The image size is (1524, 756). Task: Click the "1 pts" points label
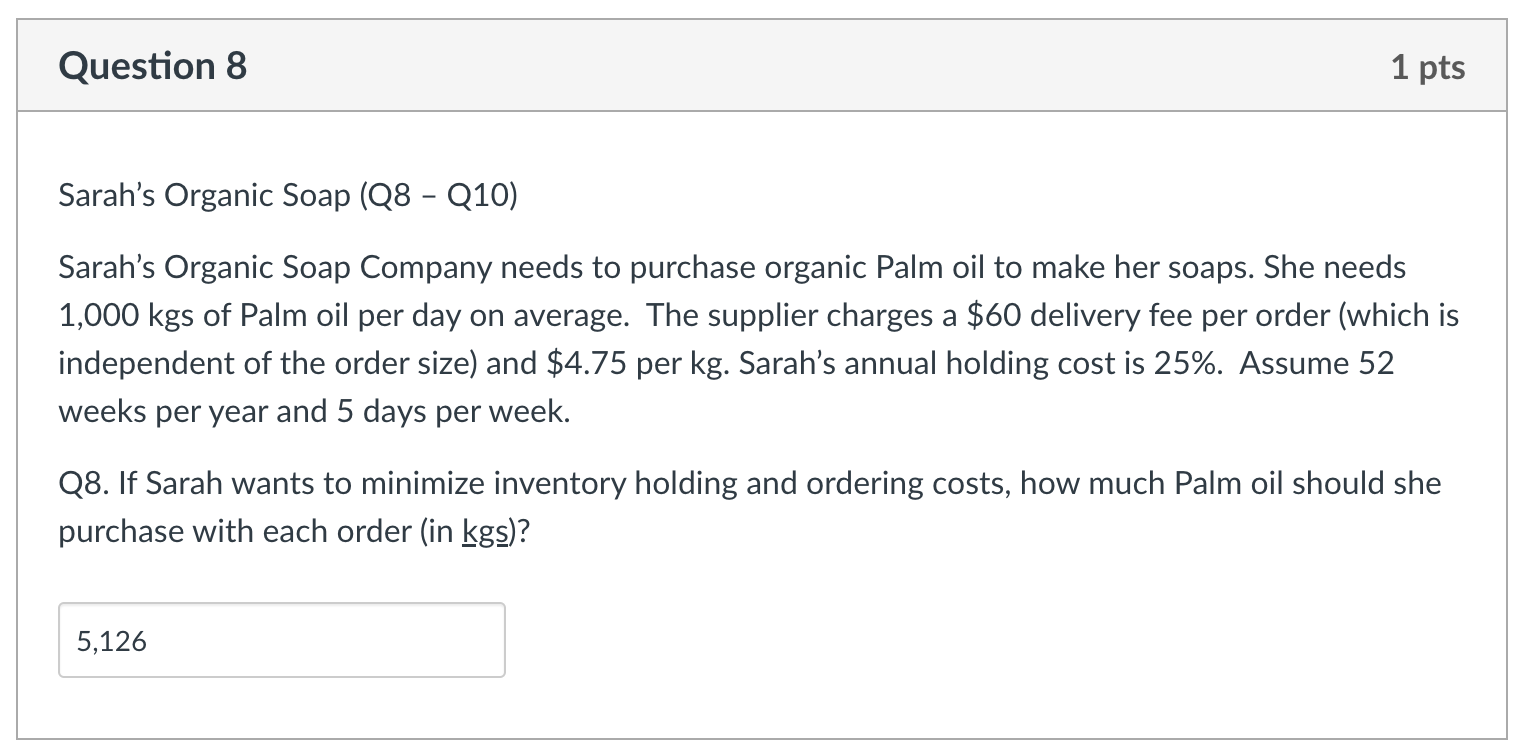[x=1427, y=67]
